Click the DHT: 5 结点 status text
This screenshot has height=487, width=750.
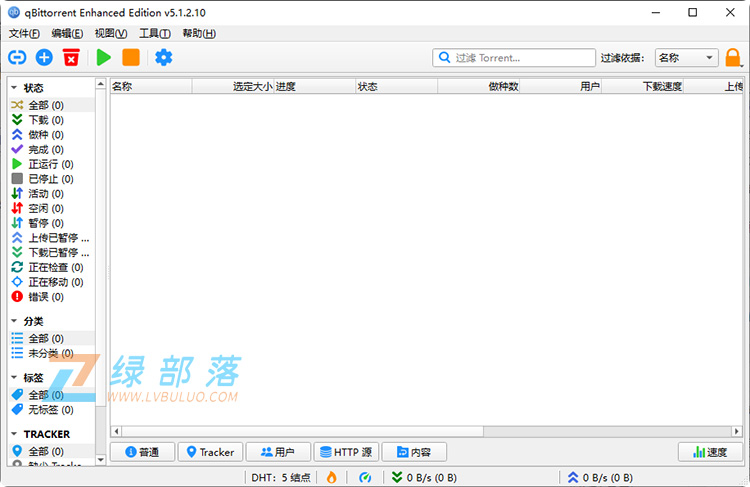[281, 477]
